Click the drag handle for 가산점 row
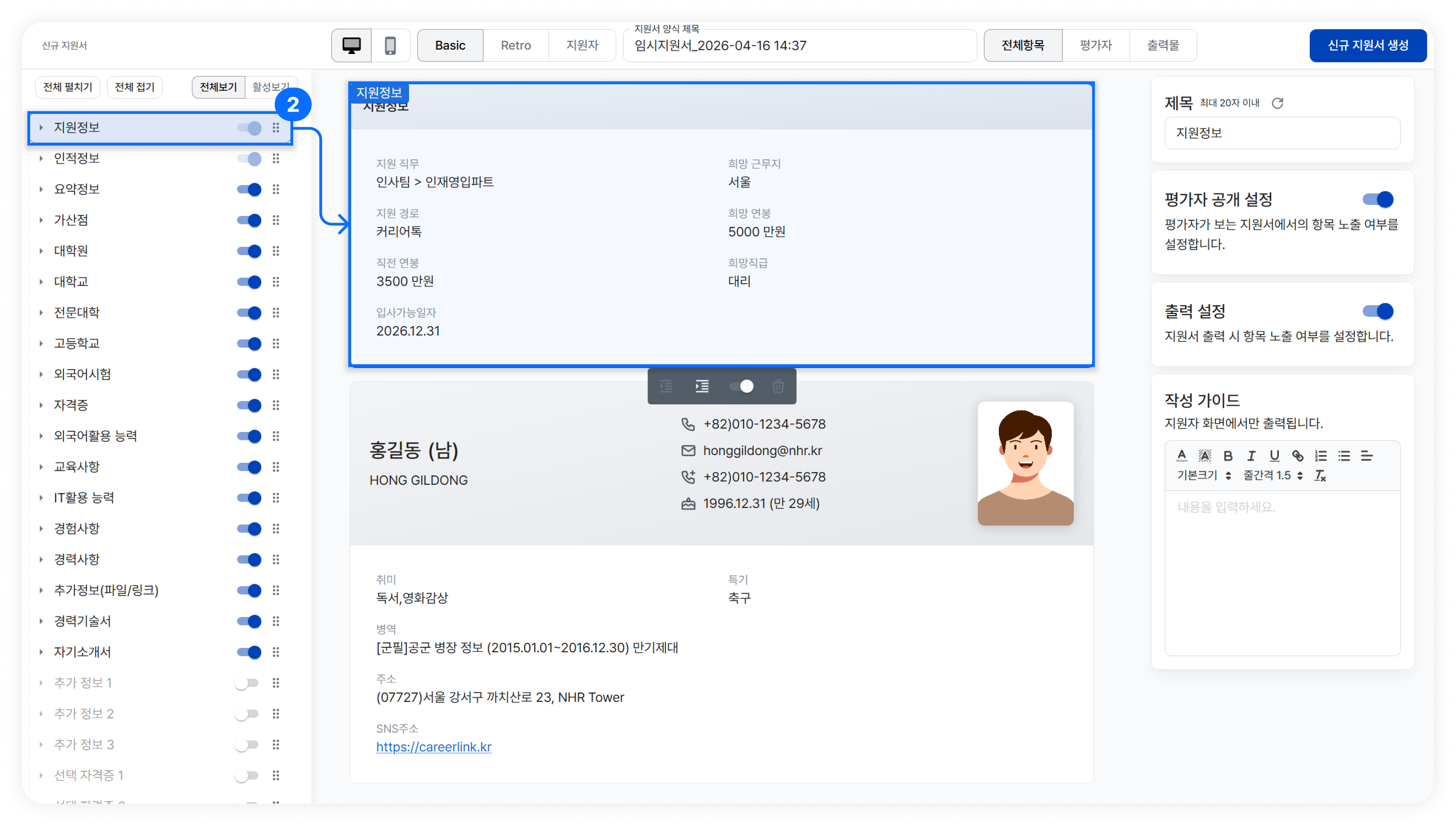 pyautogui.click(x=276, y=220)
